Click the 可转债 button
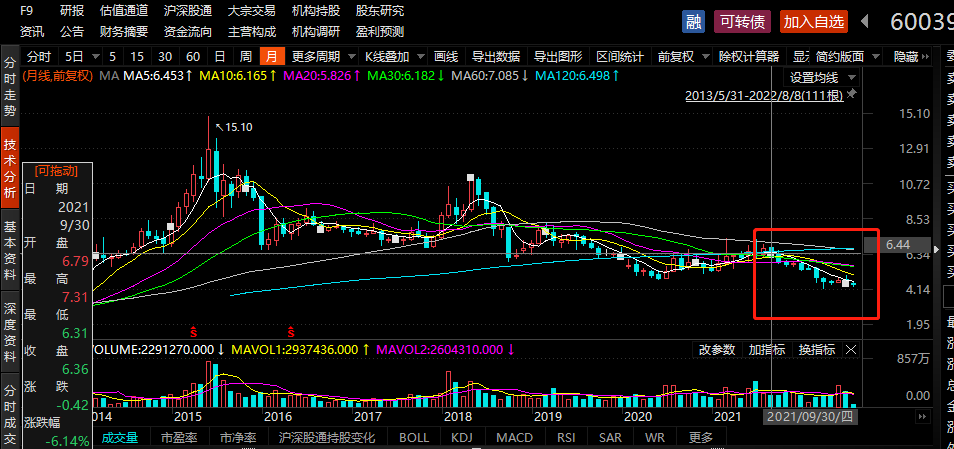Screen dimensions: 954x449 point(743,21)
